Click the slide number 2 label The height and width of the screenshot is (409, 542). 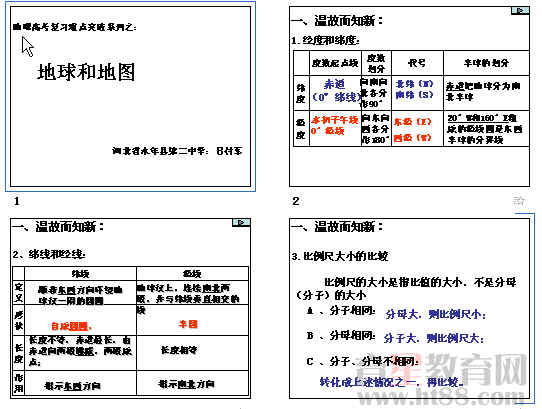pos(296,201)
